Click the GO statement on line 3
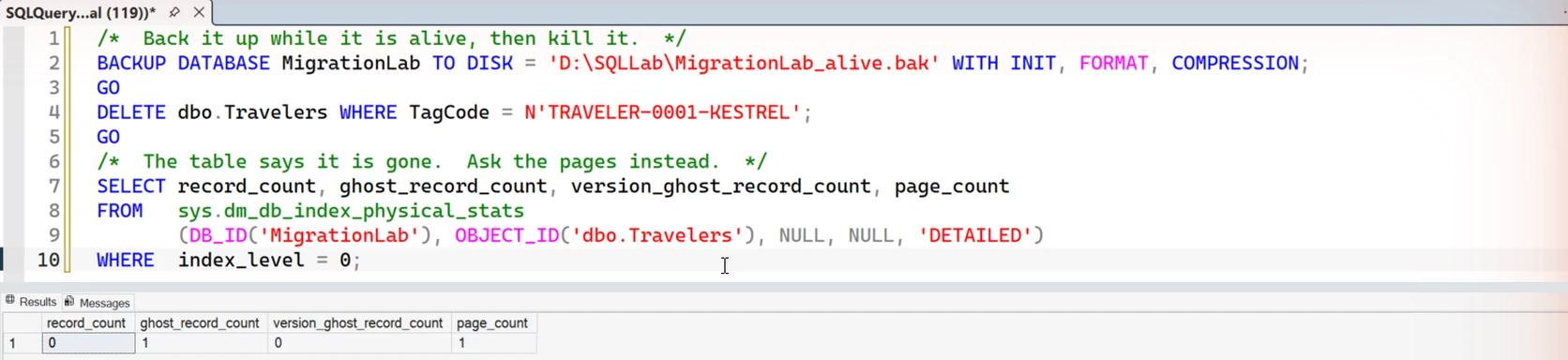This screenshot has width=1568, height=360. (x=109, y=87)
